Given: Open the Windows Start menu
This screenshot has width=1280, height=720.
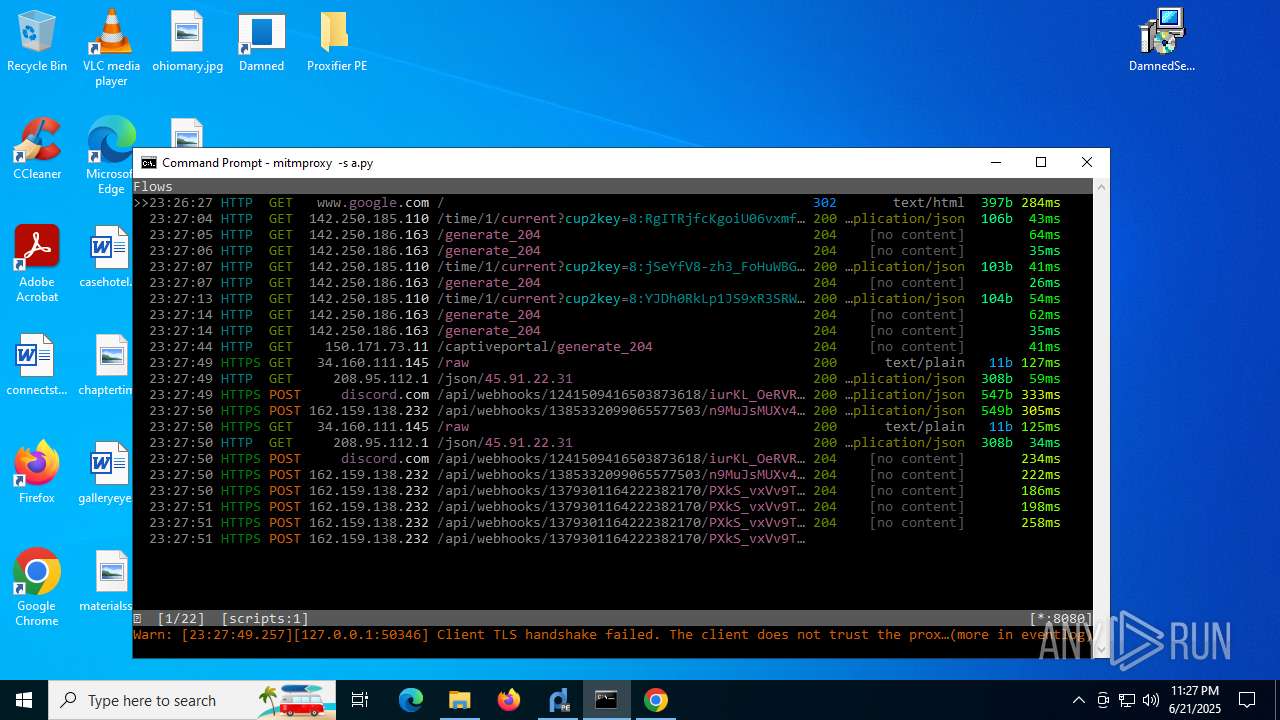Looking at the screenshot, I should (x=24, y=700).
